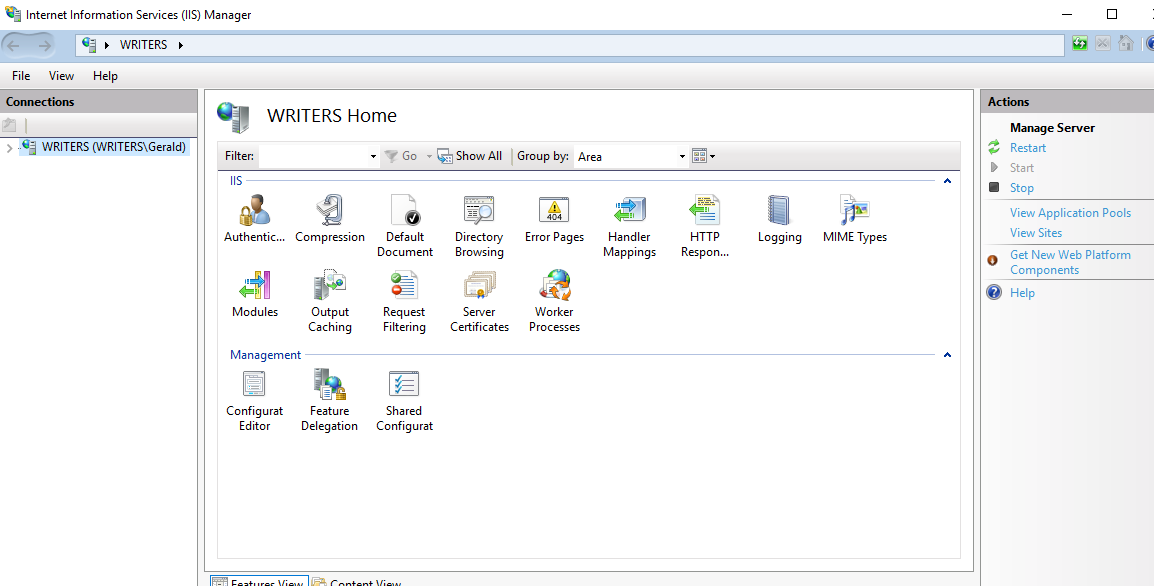Switch to the Content View tab
Viewport: 1154px width, 586px height.
point(357,581)
